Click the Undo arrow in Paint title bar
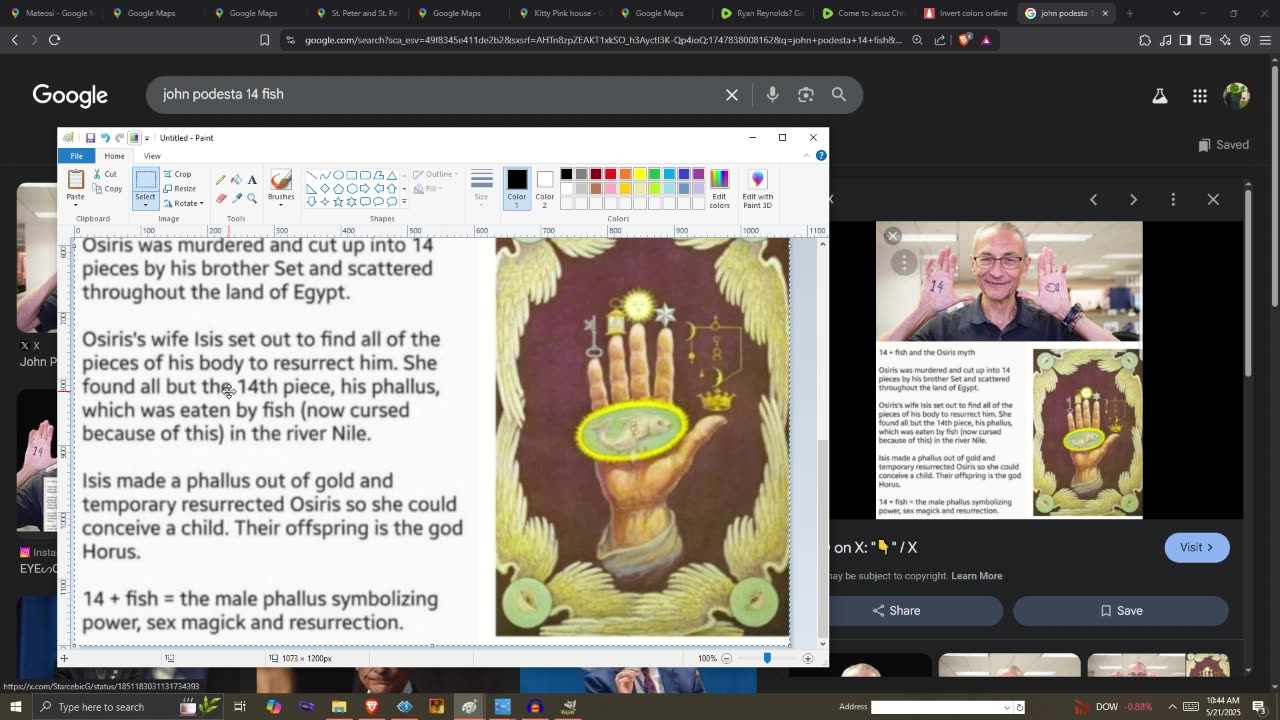 [105, 138]
